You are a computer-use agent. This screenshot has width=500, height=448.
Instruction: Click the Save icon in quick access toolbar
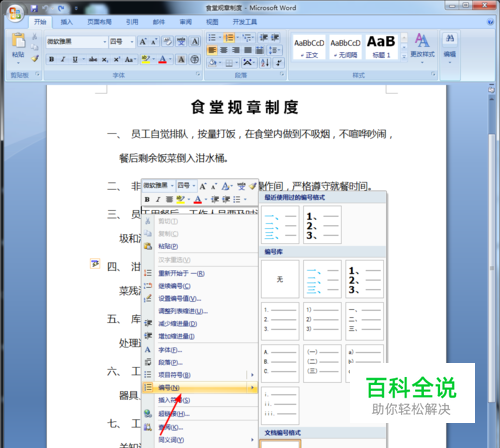point(34,8)
